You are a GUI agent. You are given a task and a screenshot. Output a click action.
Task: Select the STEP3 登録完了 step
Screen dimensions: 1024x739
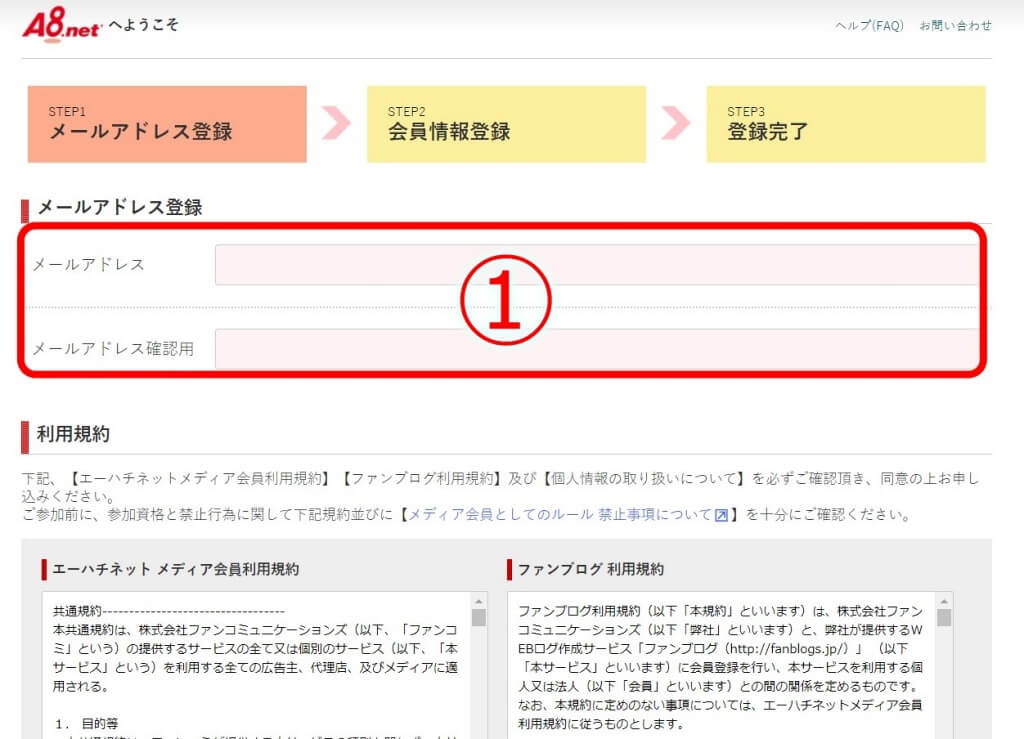(x=845, y=122)
